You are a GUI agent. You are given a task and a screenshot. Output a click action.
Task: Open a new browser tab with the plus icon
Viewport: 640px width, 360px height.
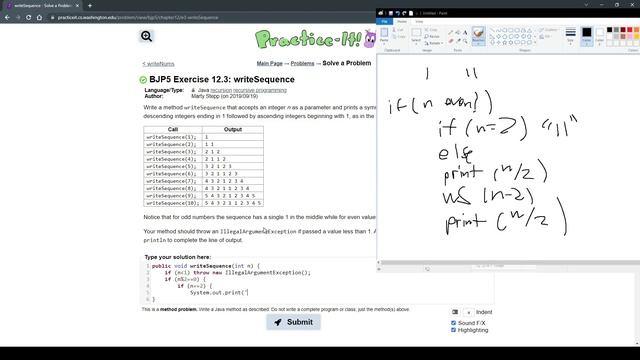coord(90,6)
